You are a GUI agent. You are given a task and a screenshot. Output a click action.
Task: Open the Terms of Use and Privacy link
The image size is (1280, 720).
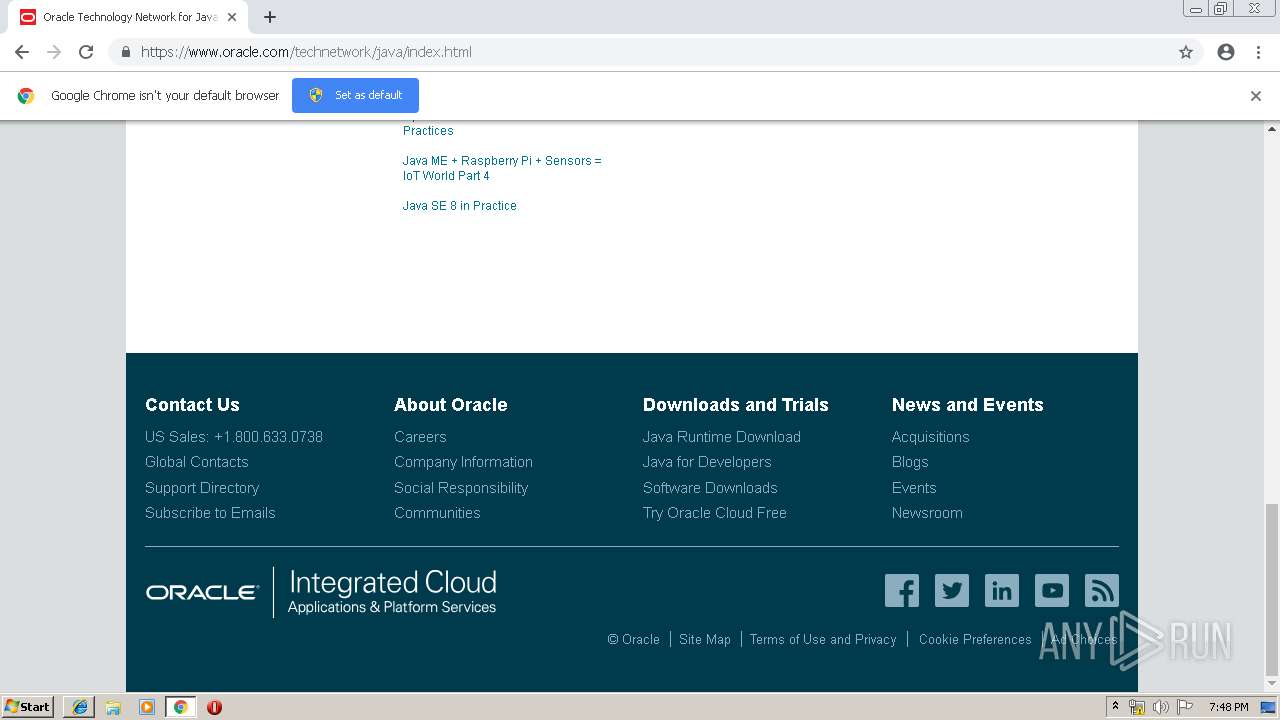(x=823, y=639)
